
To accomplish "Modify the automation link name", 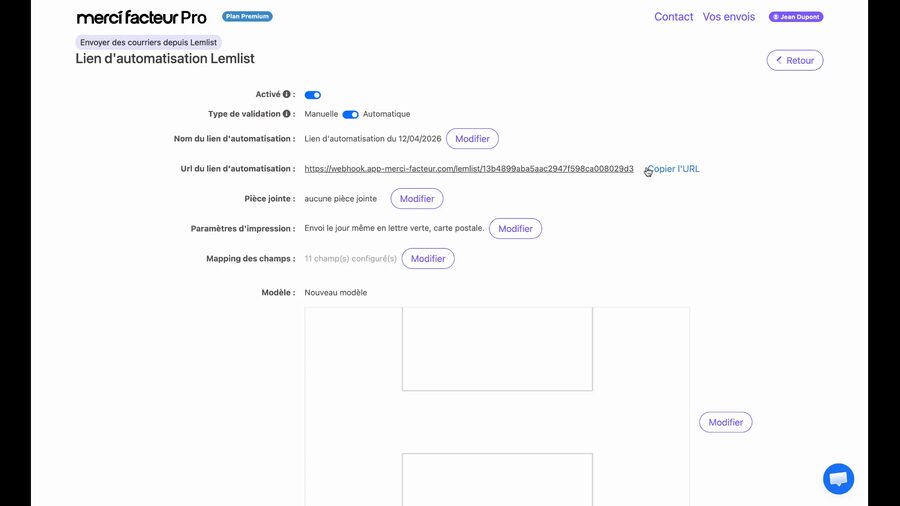I will point(472,139).
